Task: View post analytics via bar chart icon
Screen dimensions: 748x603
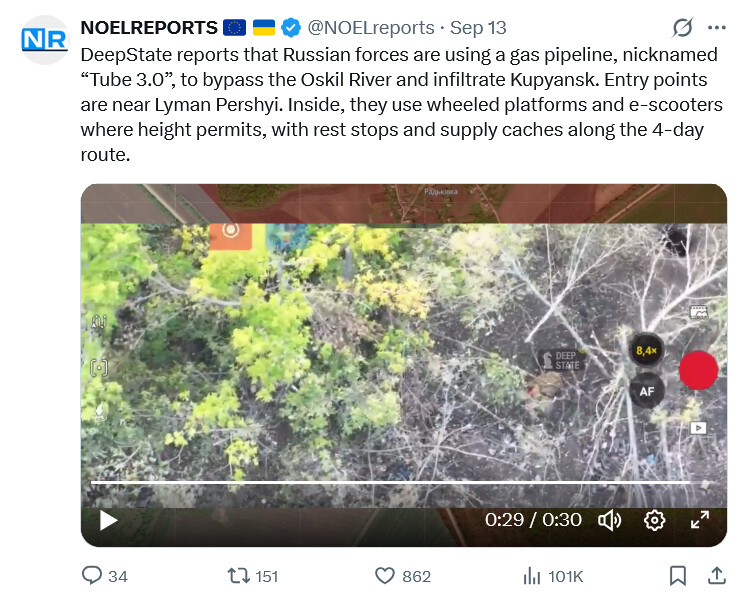Action: point(531,575)
